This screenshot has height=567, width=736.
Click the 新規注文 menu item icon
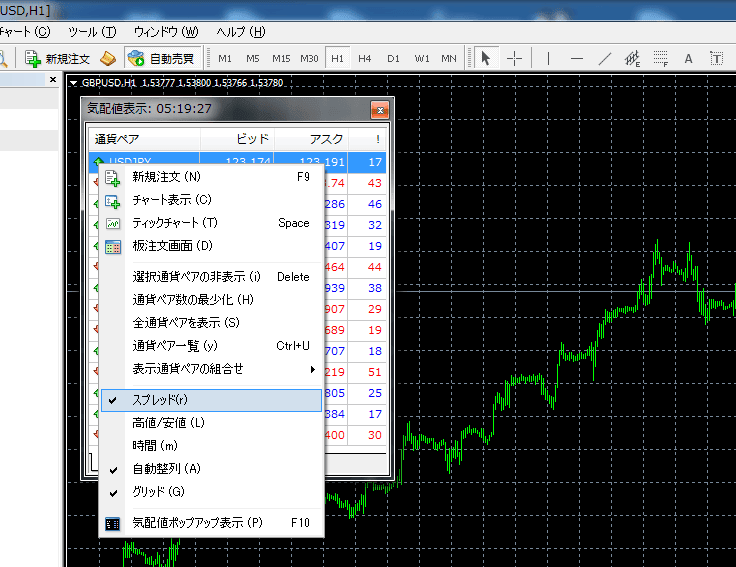click(x=113, y=178)
